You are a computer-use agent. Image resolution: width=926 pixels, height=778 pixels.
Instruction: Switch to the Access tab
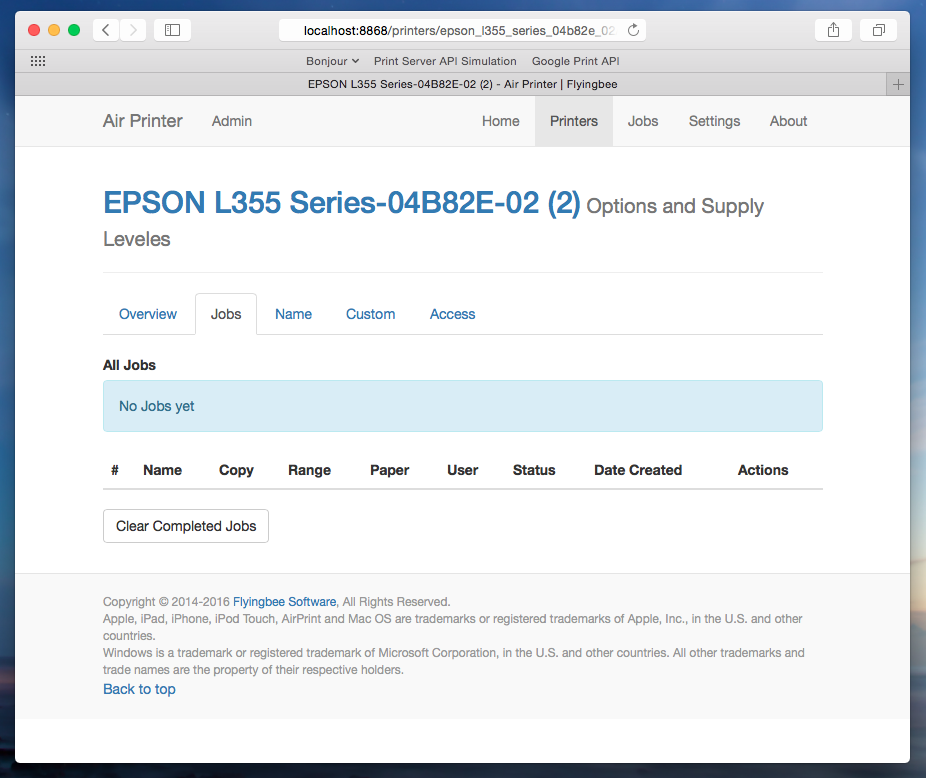pos(452,314)
